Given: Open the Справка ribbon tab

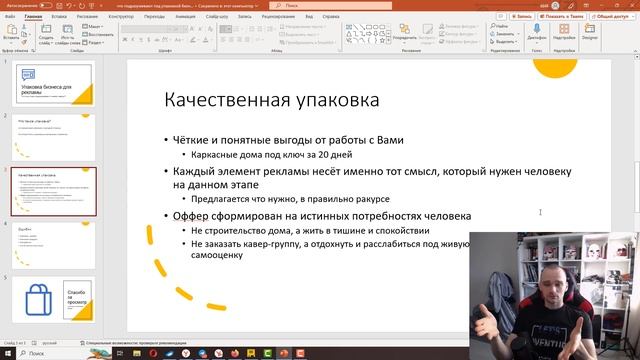Looking at the screenshot, I should click(x=331, y=16).
